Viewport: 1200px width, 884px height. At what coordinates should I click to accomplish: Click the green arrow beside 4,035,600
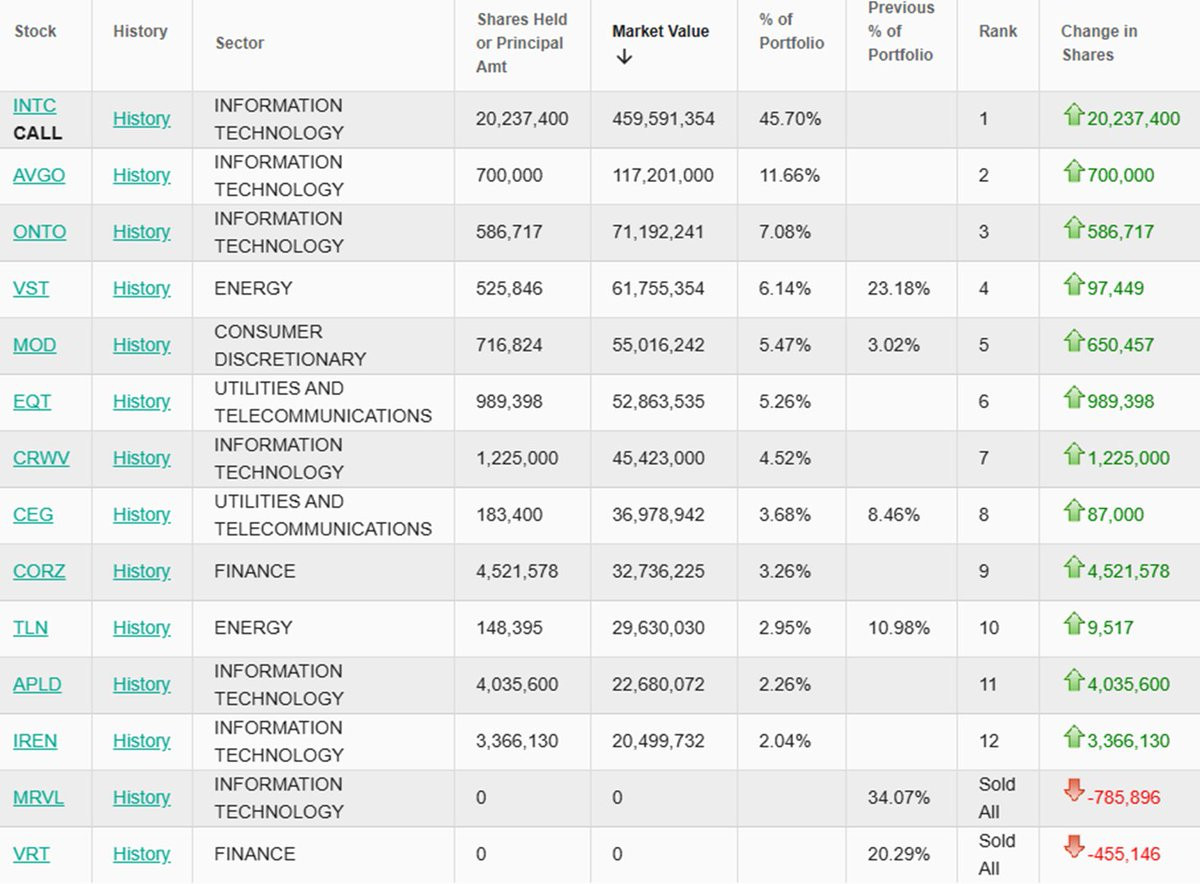(1074, 682)
